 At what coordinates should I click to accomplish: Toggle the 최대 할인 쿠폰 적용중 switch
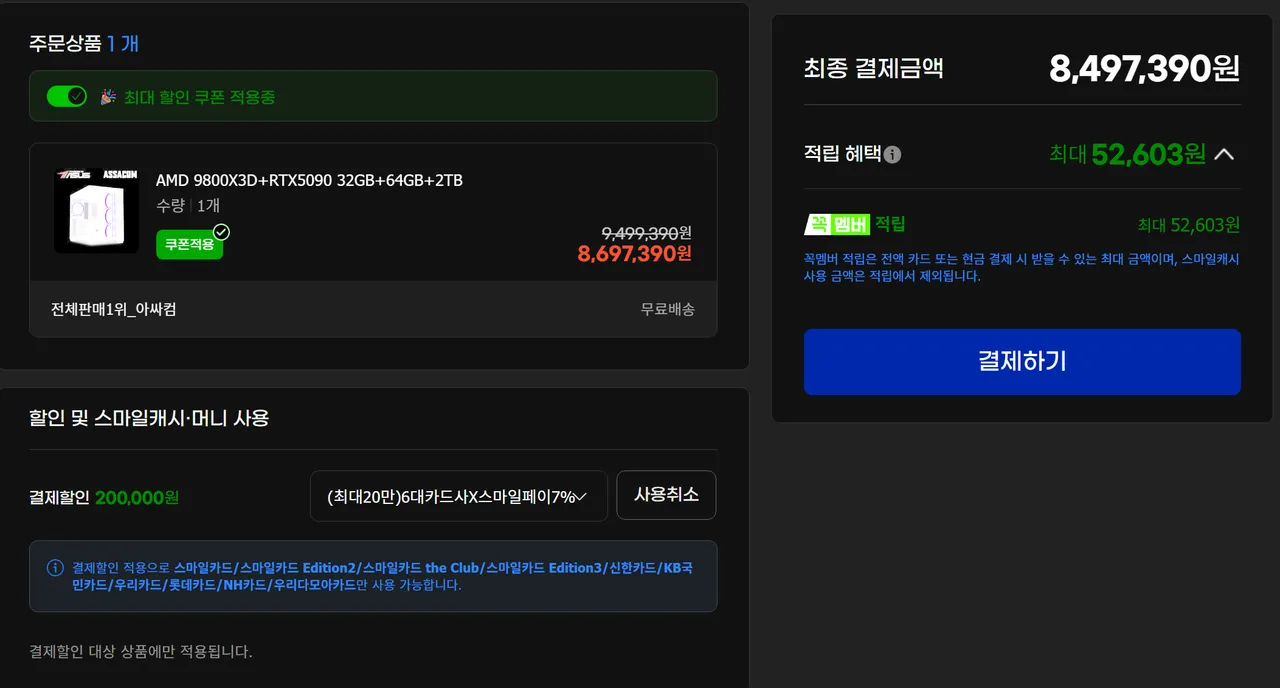click(x=67, y=96)
